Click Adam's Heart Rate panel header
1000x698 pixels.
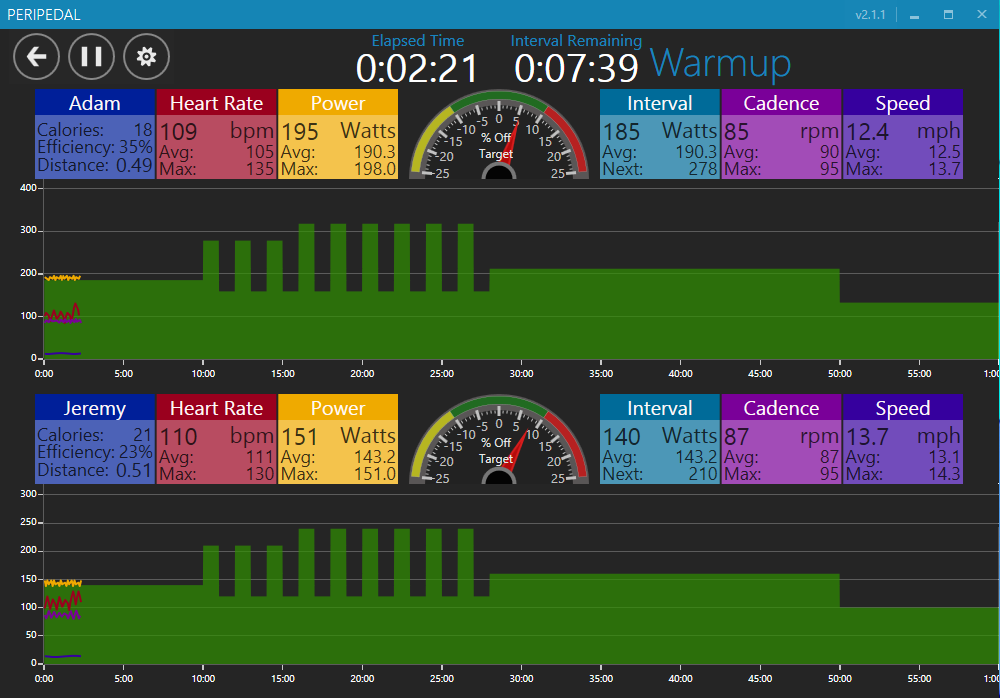click(216, 103)
